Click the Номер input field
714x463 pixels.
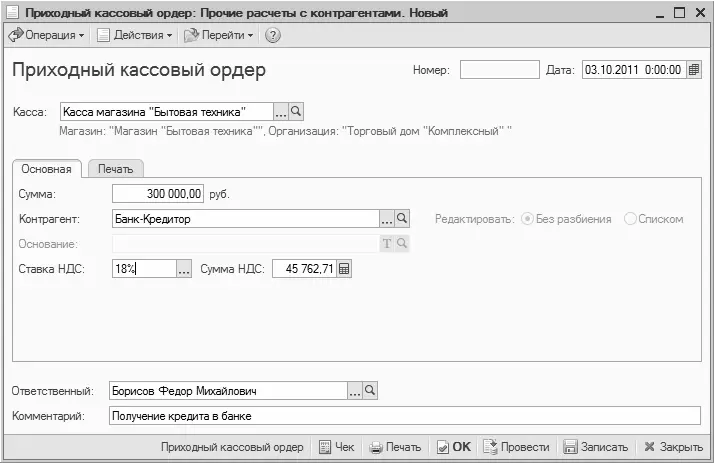point(500,70)
